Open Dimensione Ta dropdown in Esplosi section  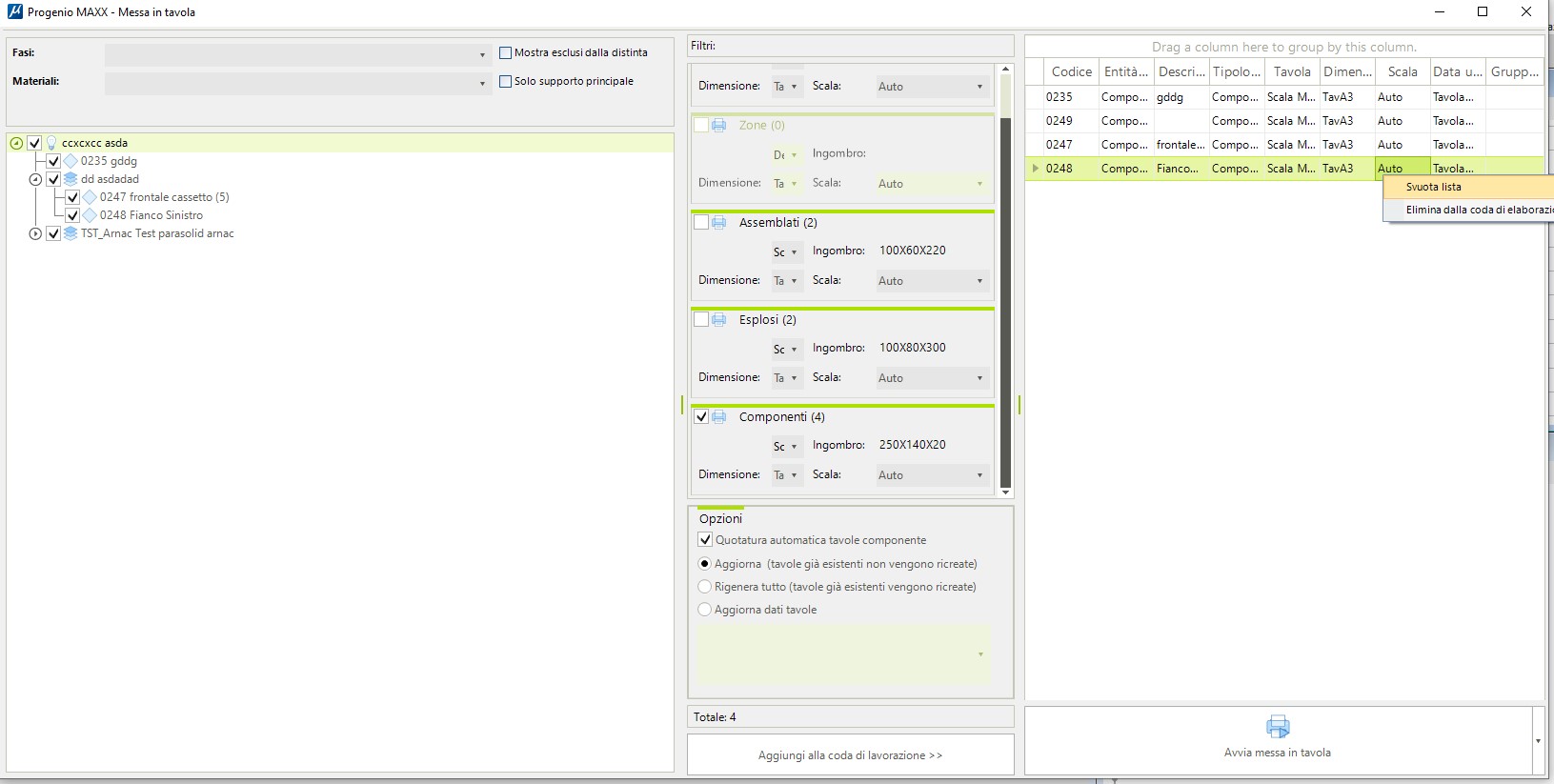[x=786, y=377]
